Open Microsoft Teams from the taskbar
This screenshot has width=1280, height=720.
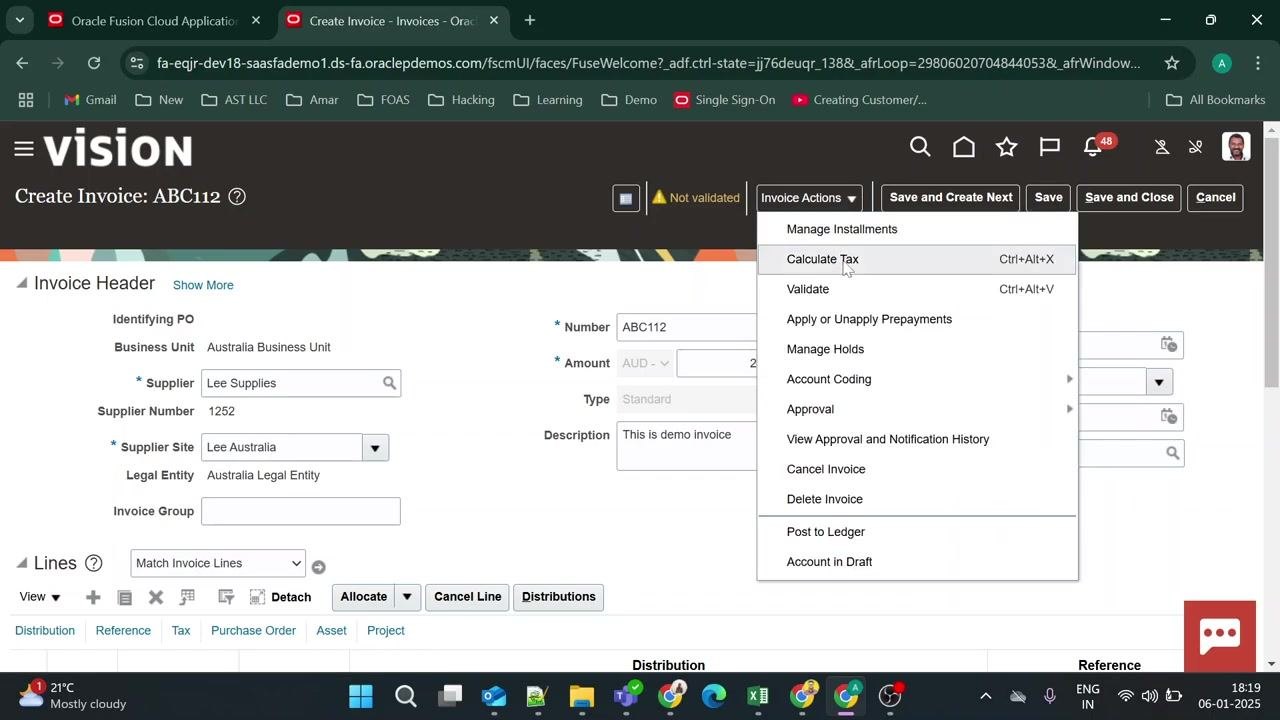pos(627,696)
